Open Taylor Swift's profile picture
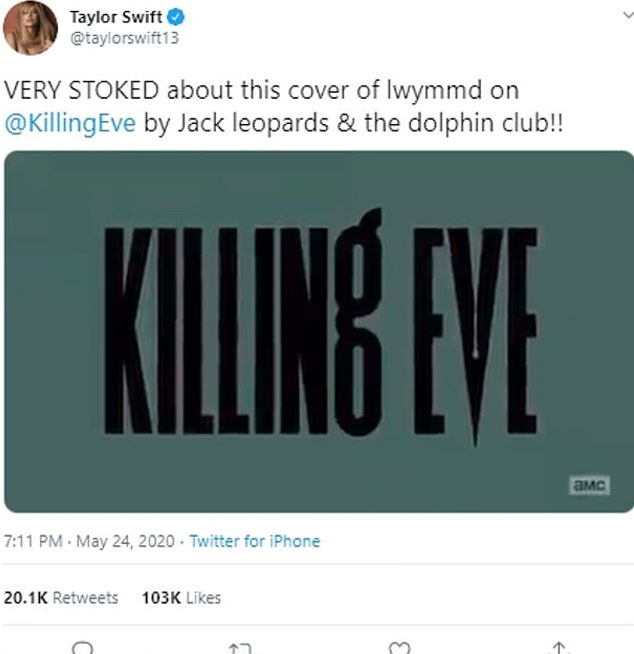 pyautogui.click(x=29, y=28)
